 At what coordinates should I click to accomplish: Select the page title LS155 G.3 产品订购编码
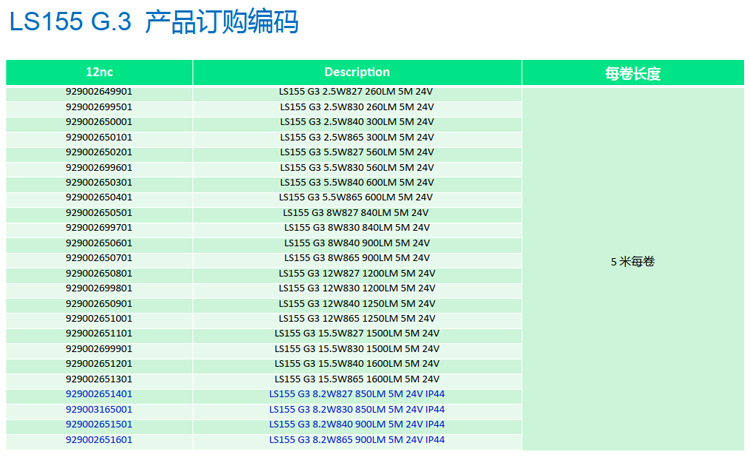tap(154, 22)
